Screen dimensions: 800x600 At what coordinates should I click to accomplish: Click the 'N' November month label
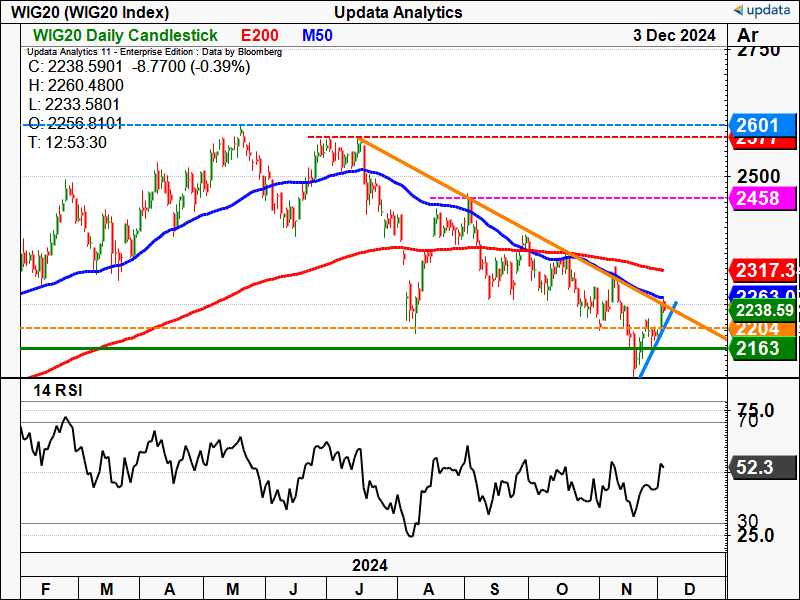click(x=627, y=589)
